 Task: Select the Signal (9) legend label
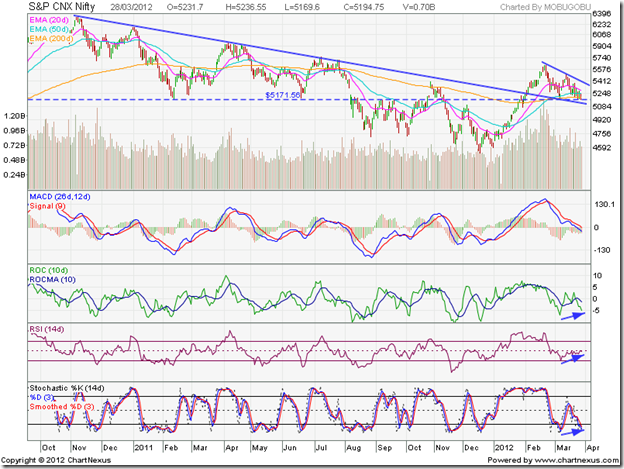point(47,206)
